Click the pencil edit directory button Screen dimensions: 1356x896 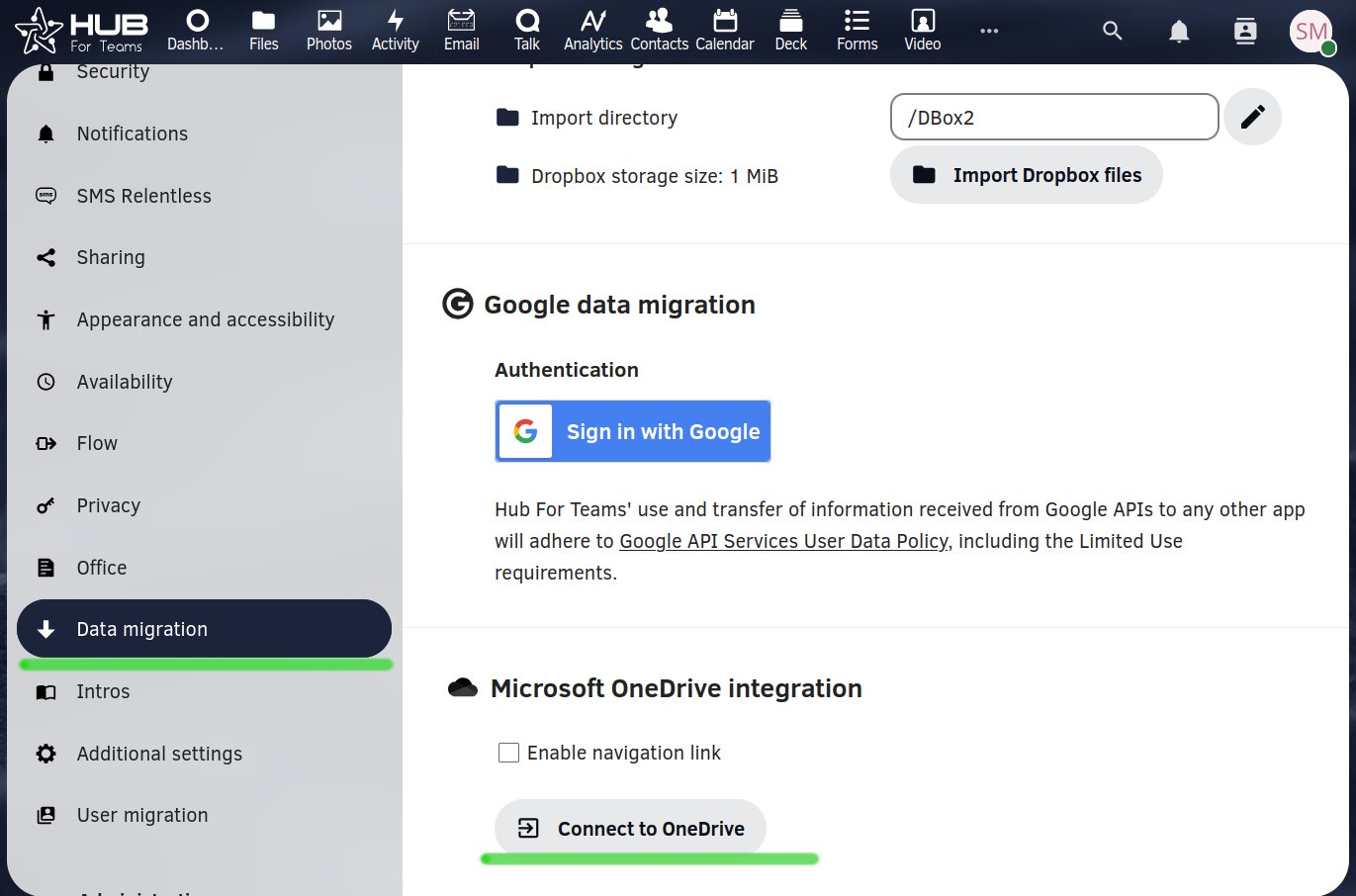[1252, 117]
